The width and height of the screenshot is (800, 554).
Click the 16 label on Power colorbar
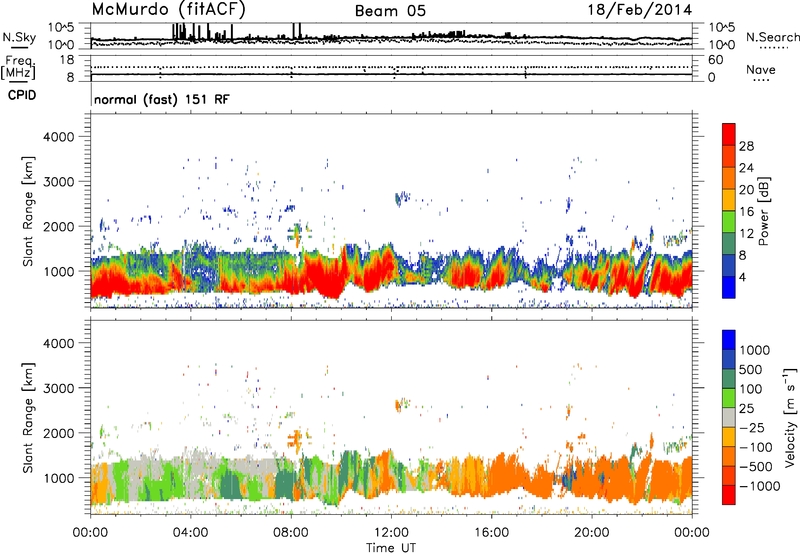pos(746,212)
